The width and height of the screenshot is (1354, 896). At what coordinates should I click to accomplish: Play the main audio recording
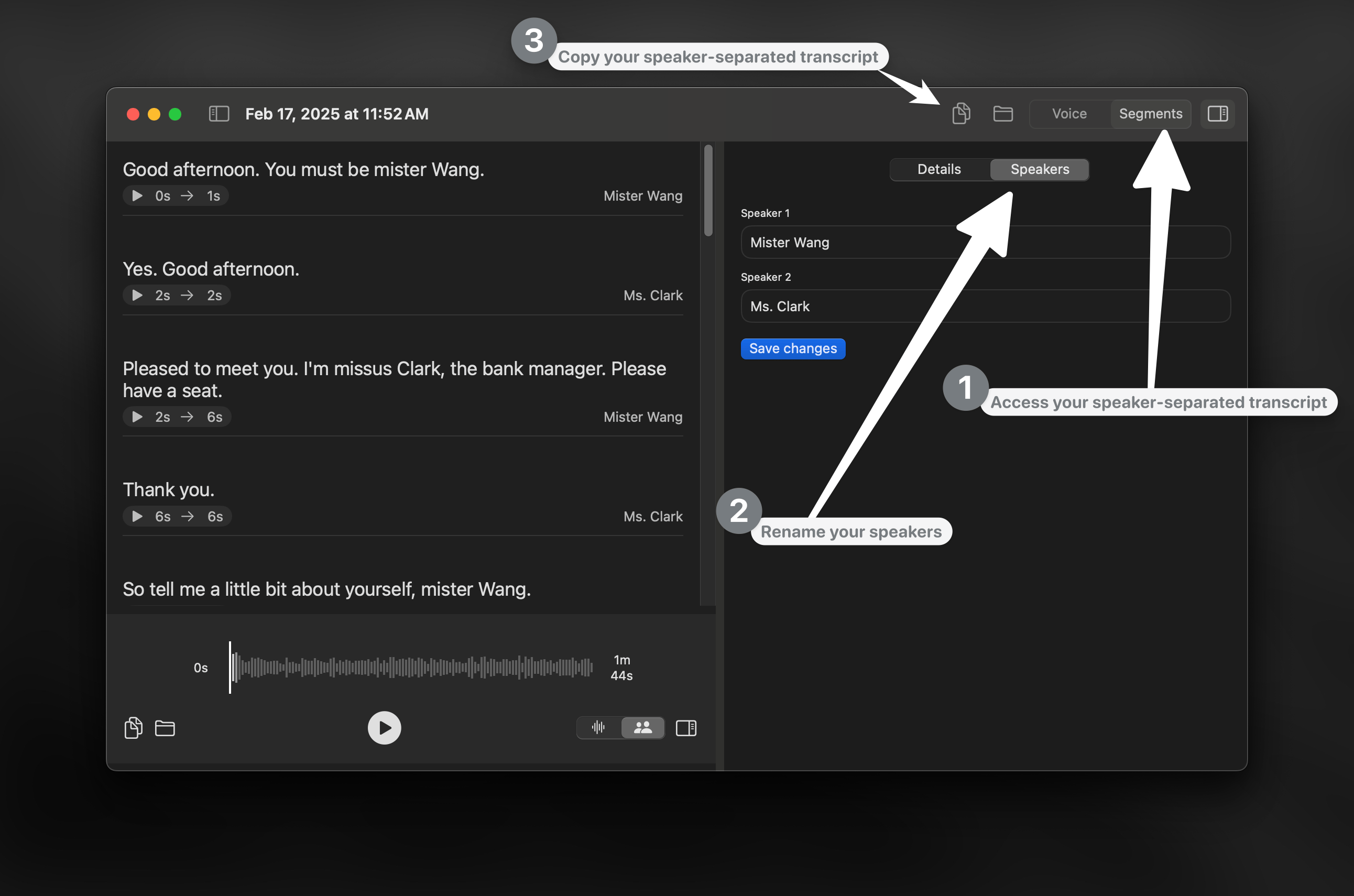click(x=384, y=727)
